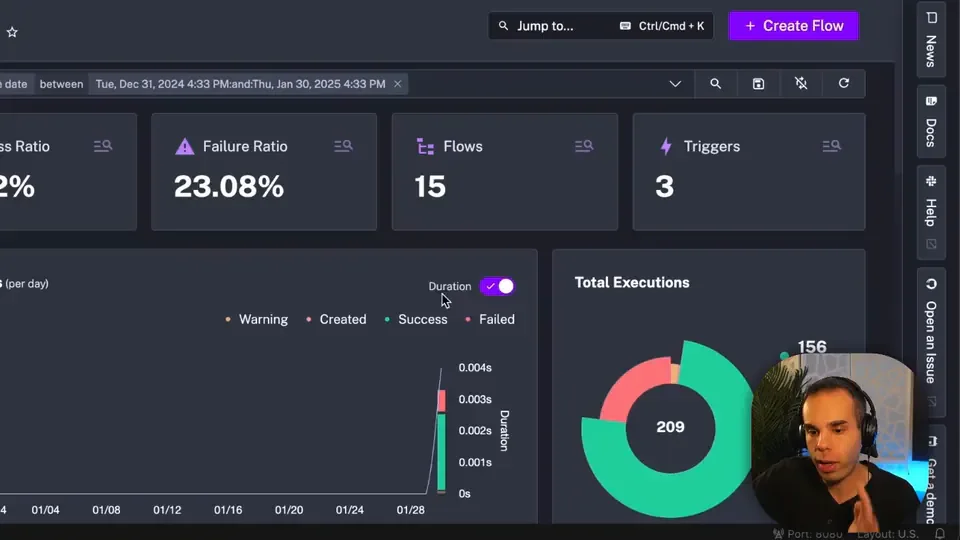Toggle Success series in chart legend
The height and width of the screenshot is (540, 960).
point(416,319)
